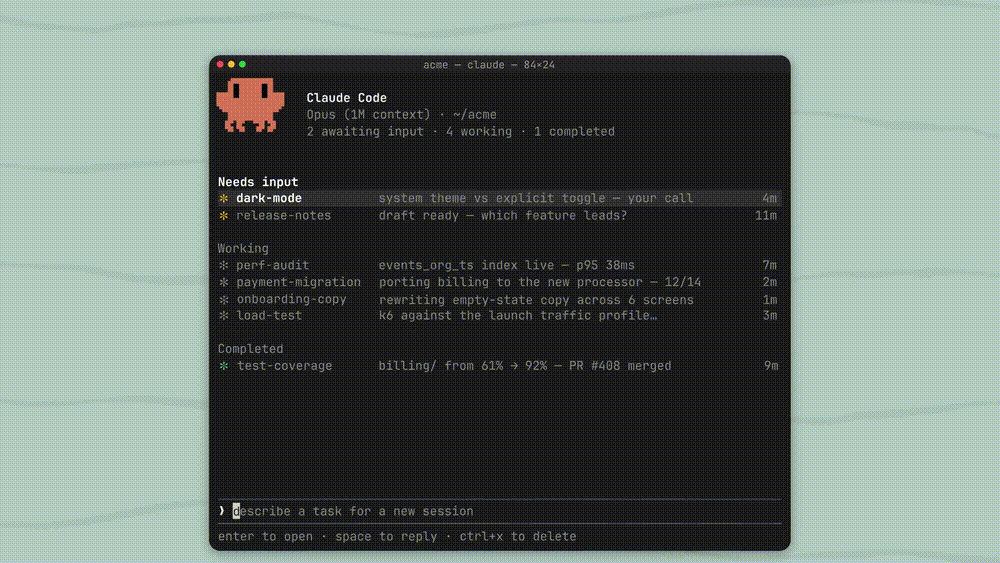Screen dimensions: 1000x563
Task: Click '1 completed' status text
Action: [574, 131]
